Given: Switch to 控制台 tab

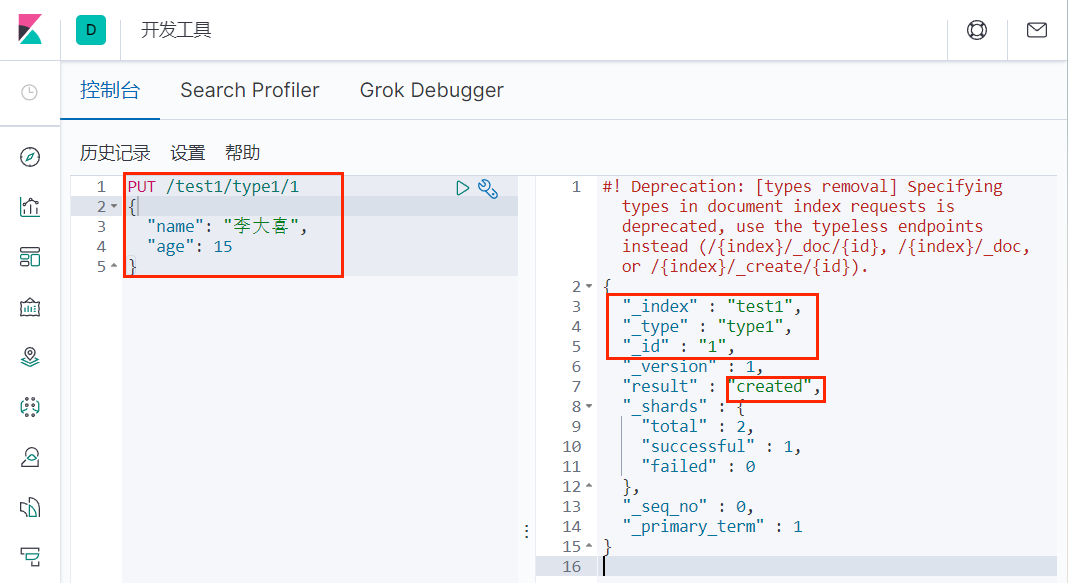Looking at the screenshot, I should point(110,90).
